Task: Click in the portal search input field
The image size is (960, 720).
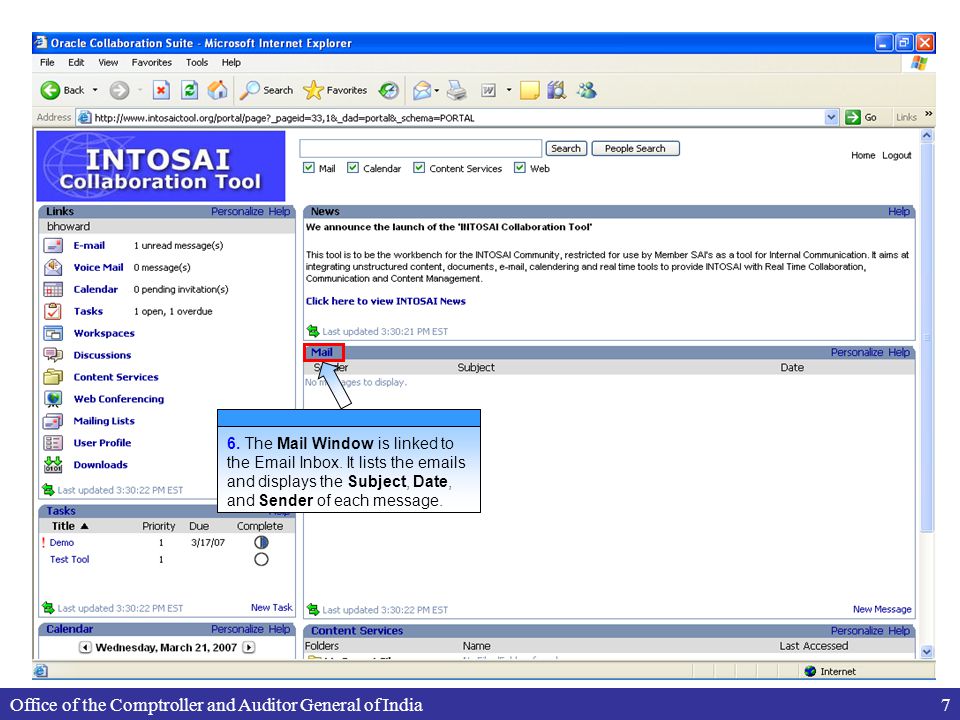Action: click(x=421, y=149)
